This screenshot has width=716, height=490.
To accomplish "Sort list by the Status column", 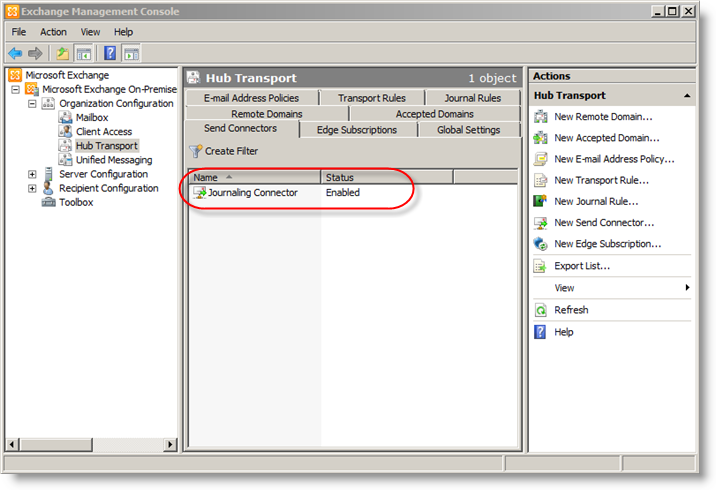I will [387, 177].
